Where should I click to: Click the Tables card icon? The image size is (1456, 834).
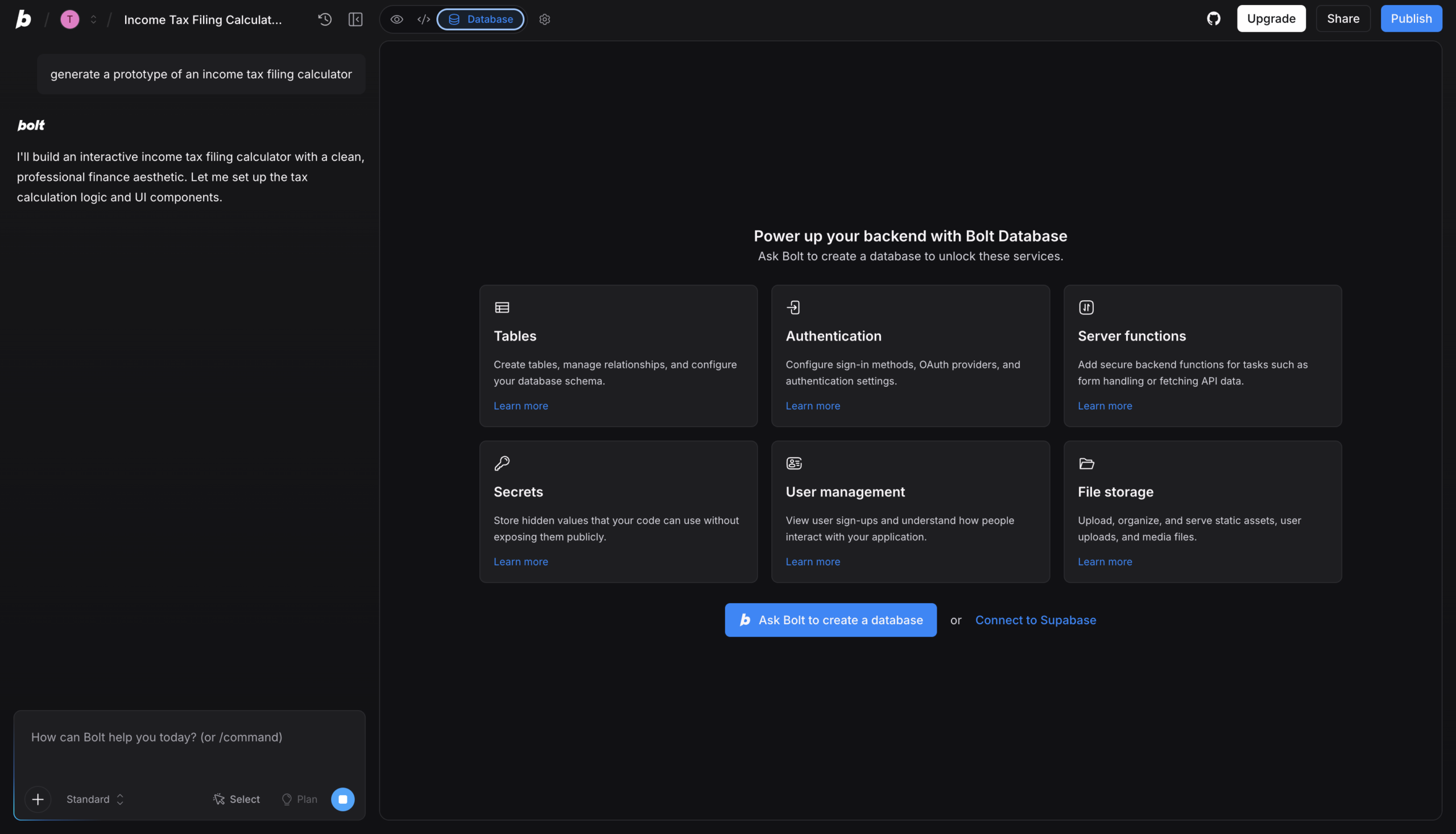point(502,308)
